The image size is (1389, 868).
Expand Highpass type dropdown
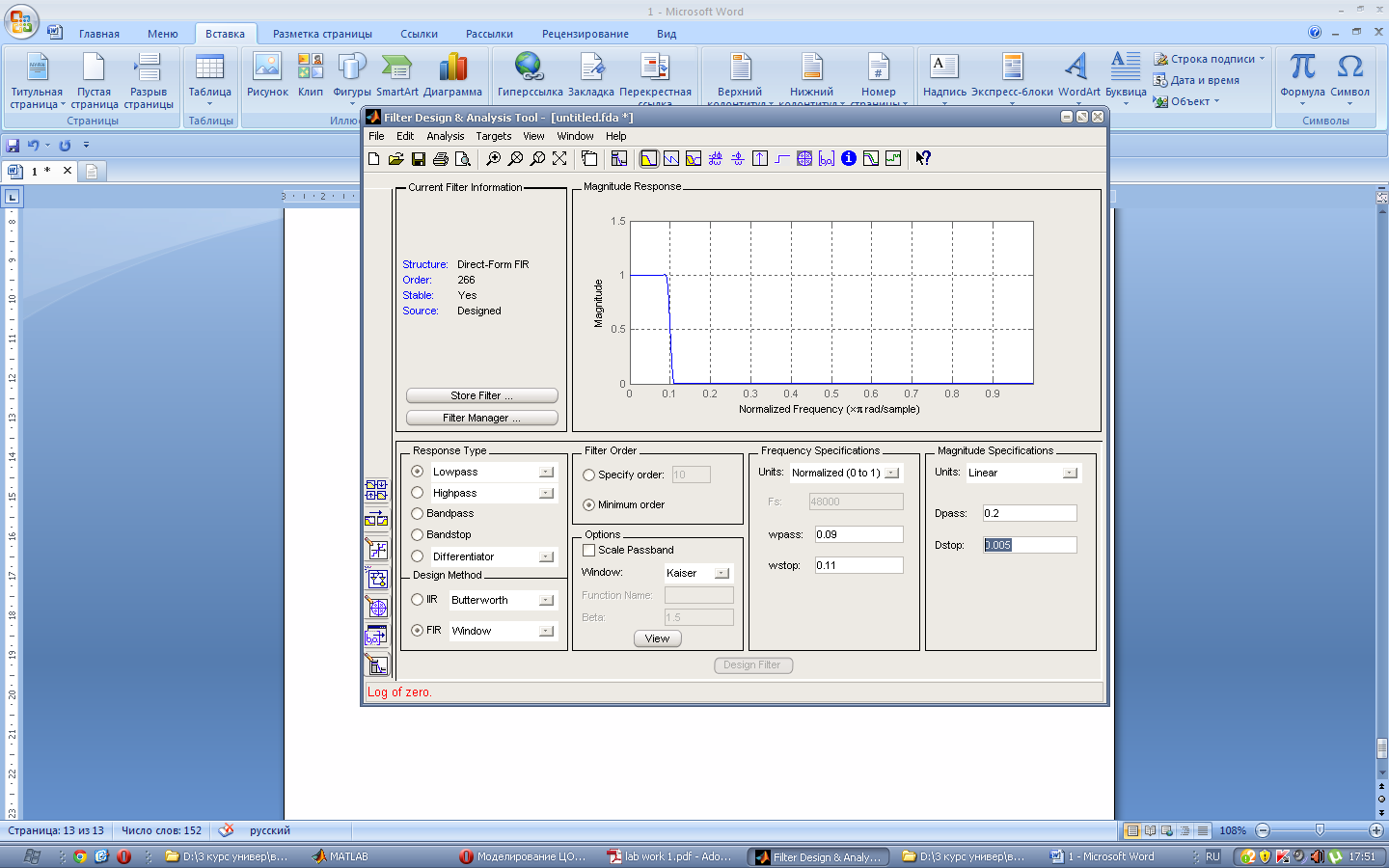[546, 494]
